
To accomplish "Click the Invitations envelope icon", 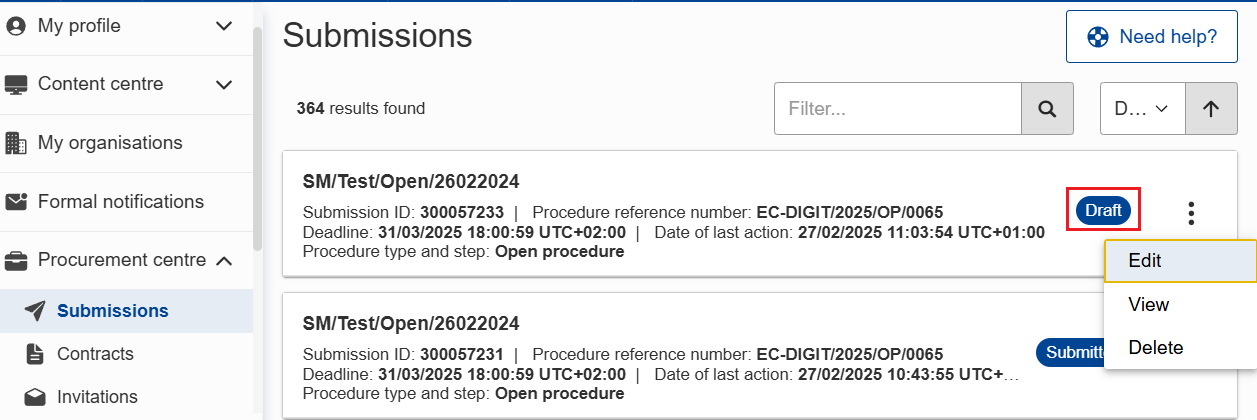I will [35, 397].
